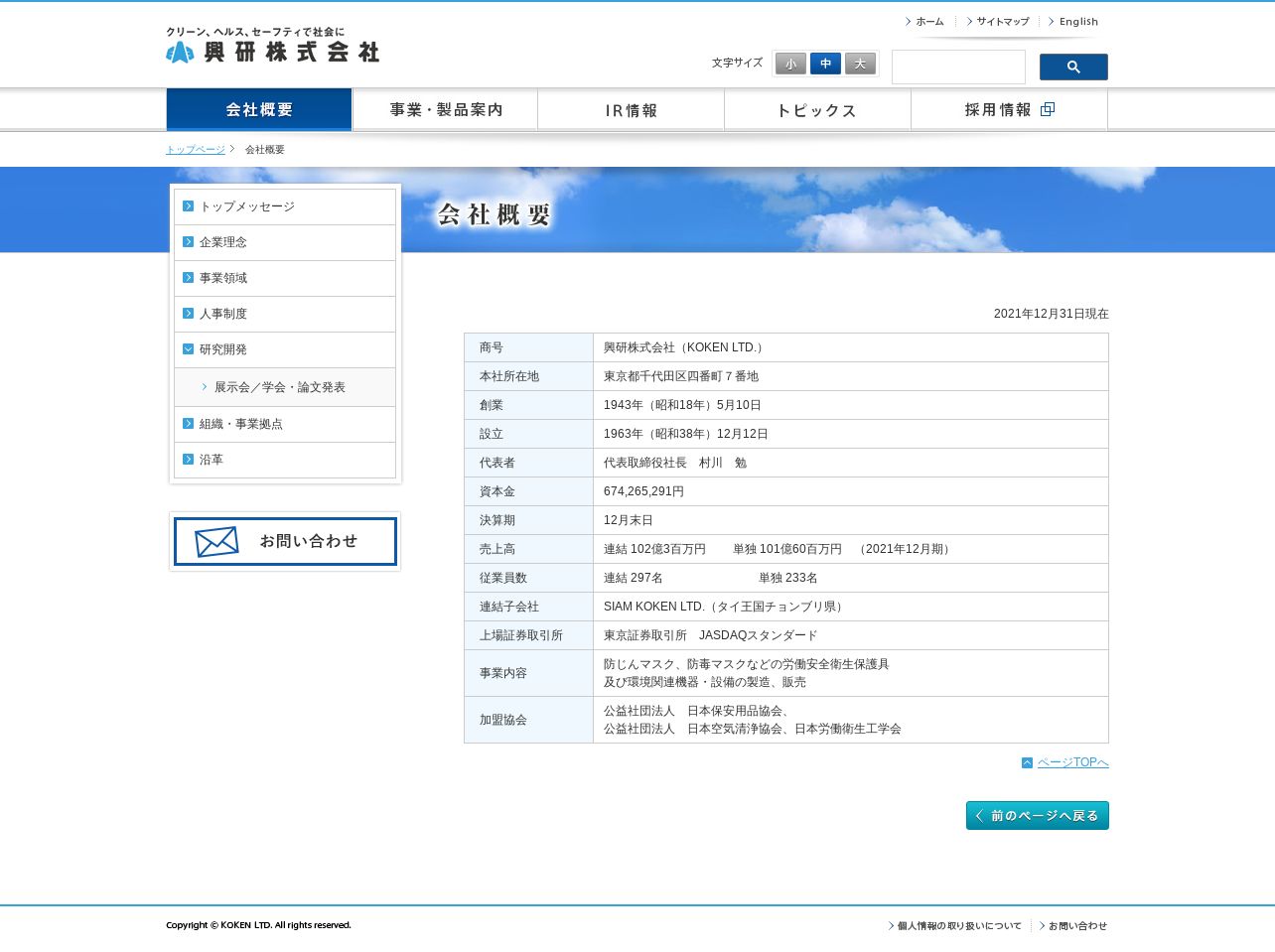Click the arrow icon beside ページTOPへ
The height and width of the screenshot is (952, 1275).
tap(1027, 762)
